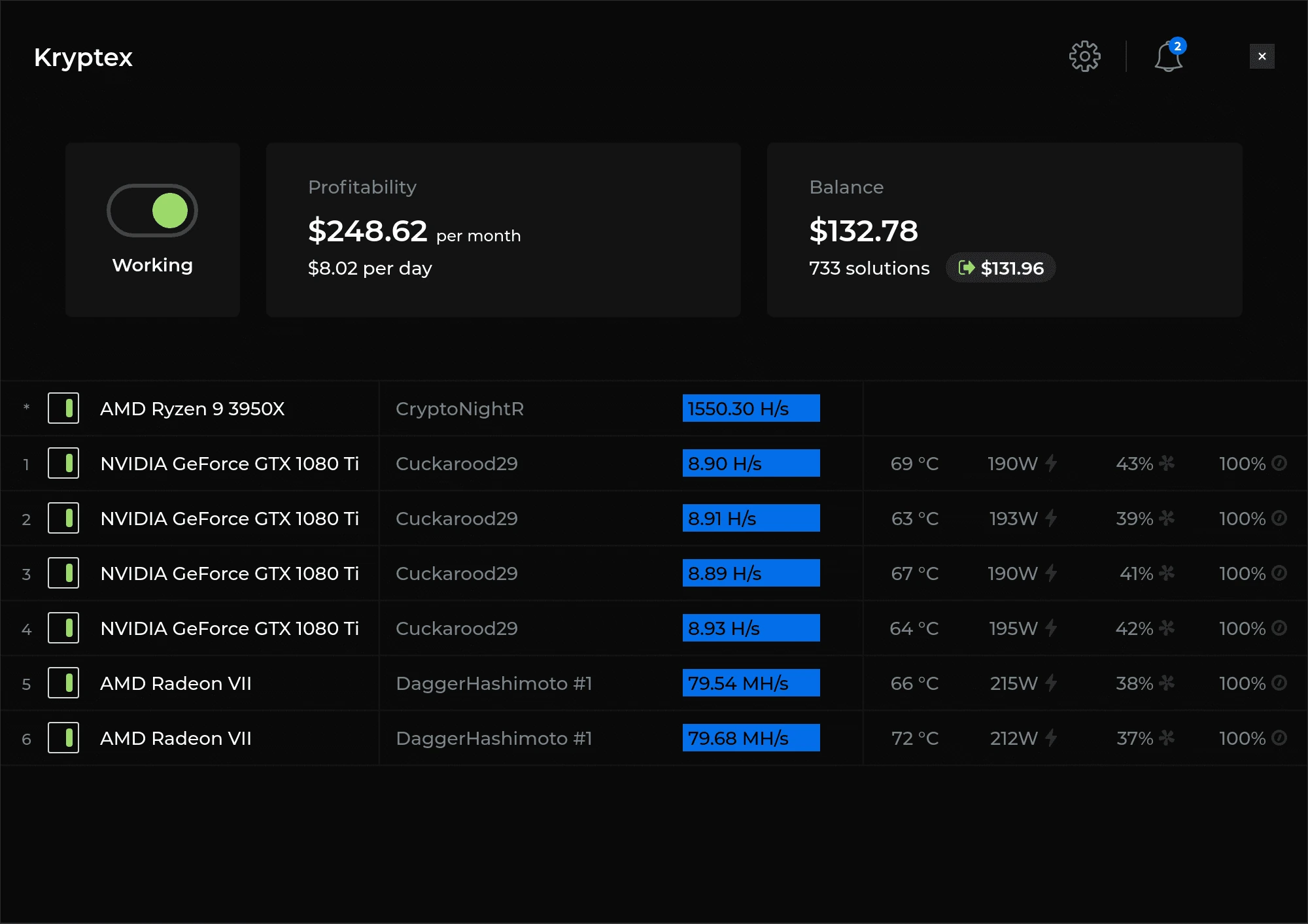
Task: Select the 1550.30 H/s hashrate field
Action: [x=751, y=408]
